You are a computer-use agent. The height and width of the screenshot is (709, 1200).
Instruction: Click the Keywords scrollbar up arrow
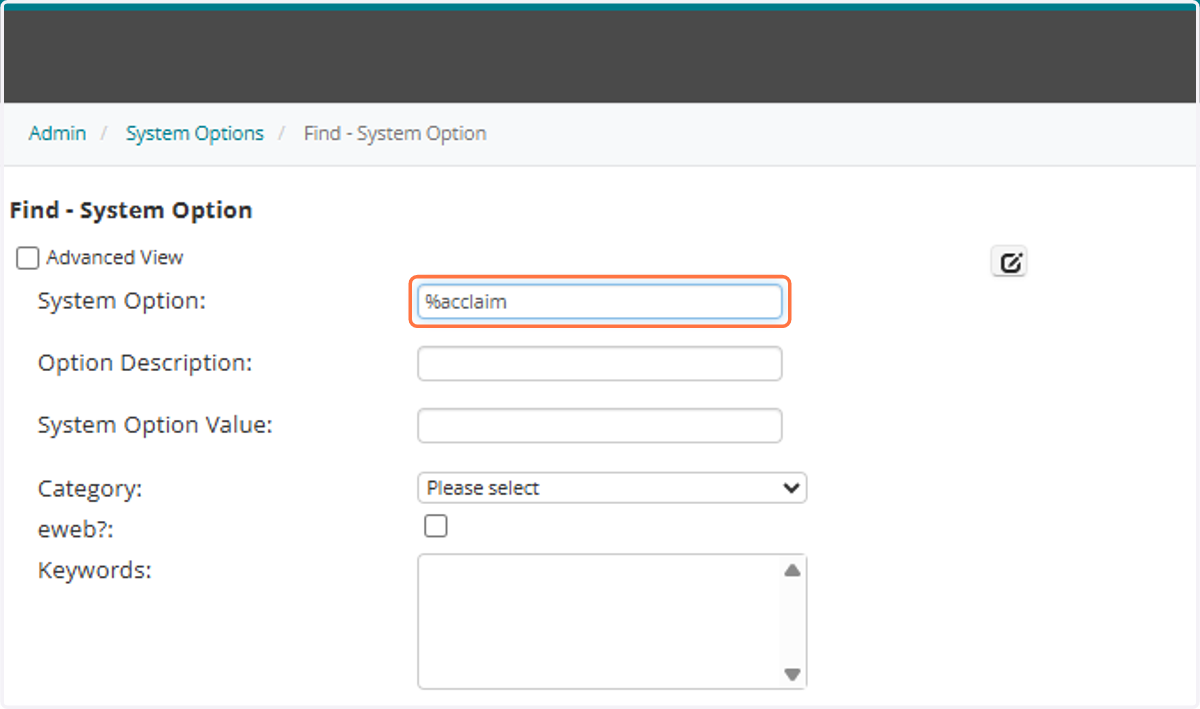[793, 571]
